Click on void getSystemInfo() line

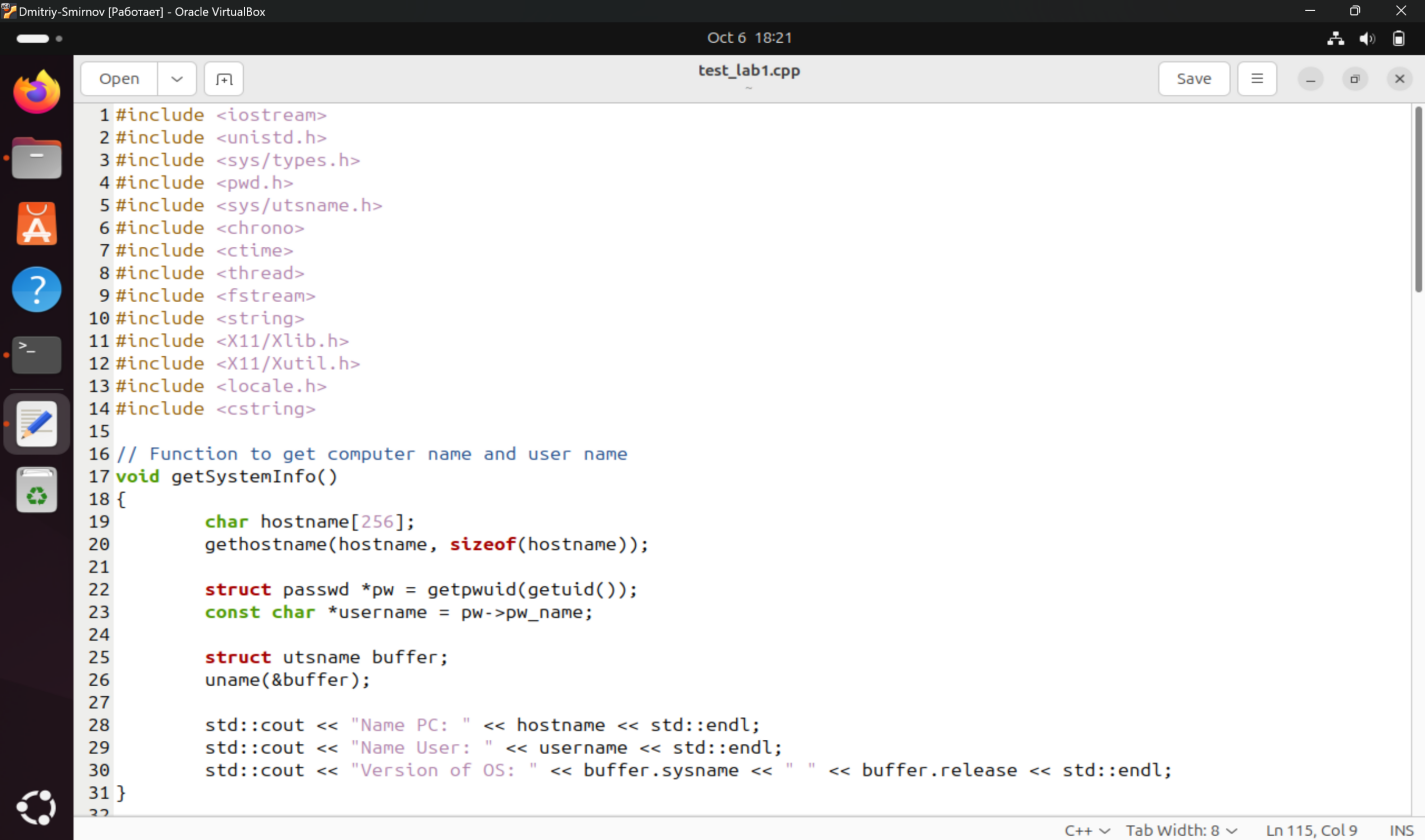227,477
